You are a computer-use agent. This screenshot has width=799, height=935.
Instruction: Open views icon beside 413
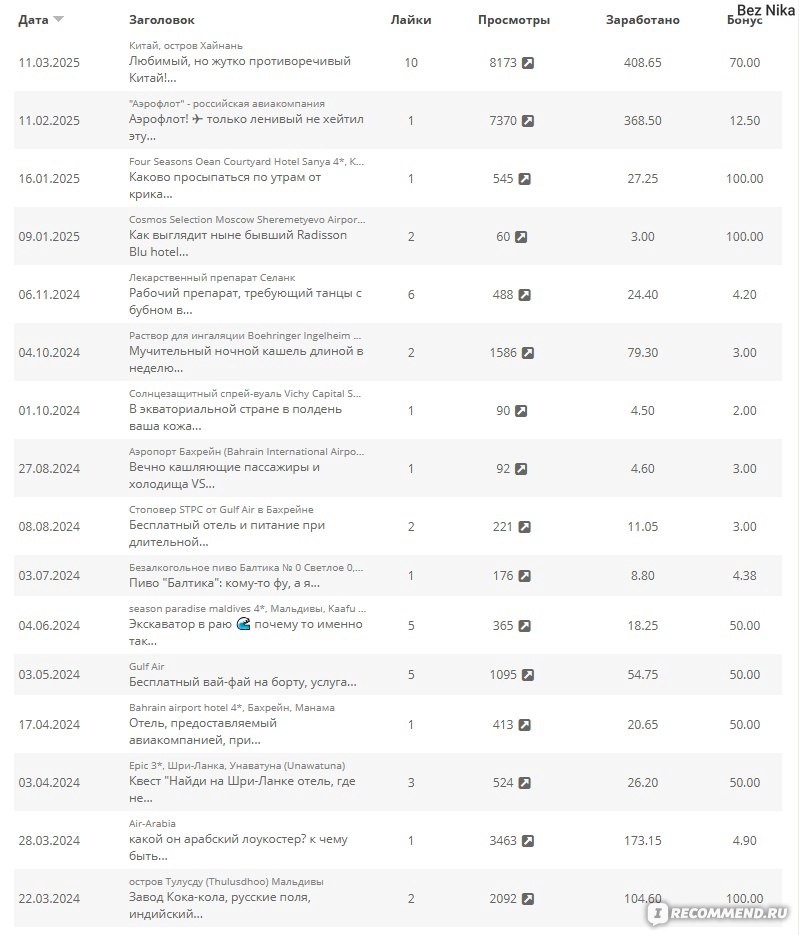click(524, 725)
